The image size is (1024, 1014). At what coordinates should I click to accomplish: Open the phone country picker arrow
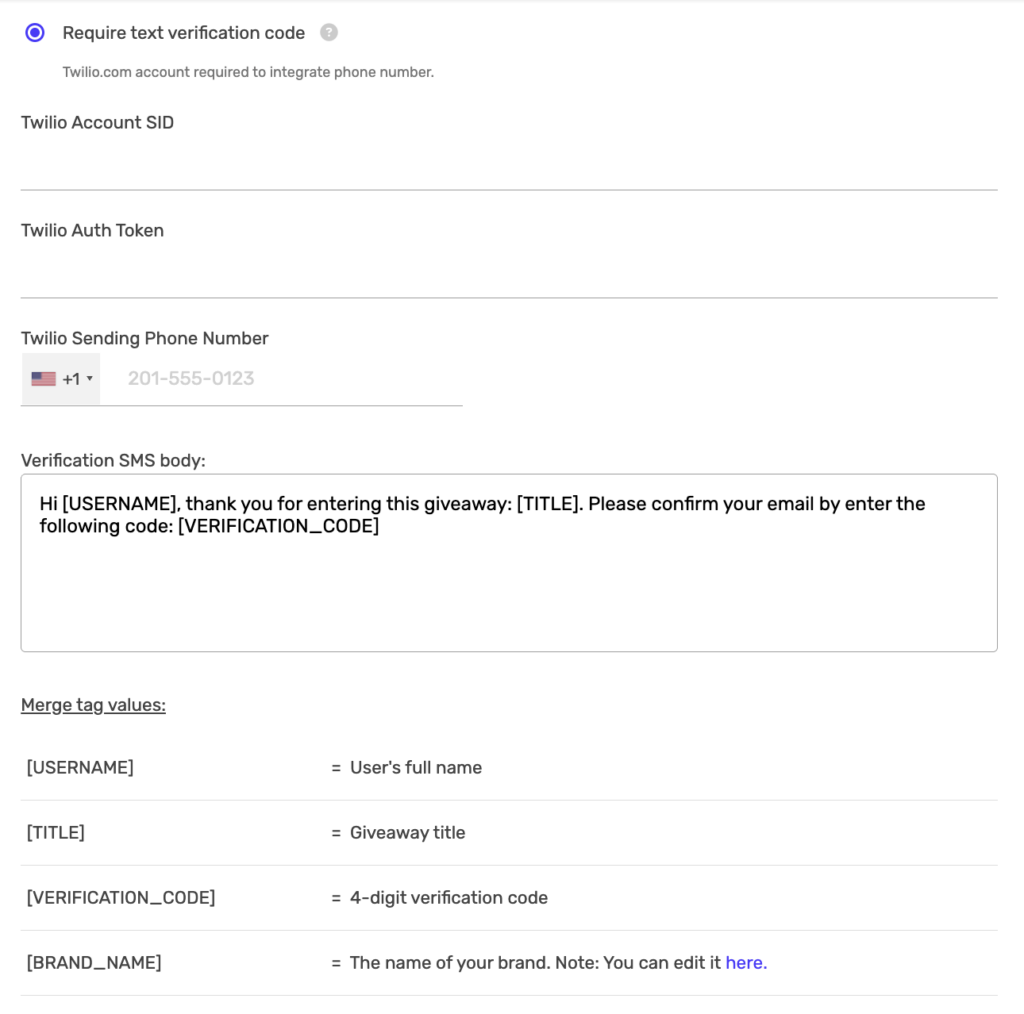[x=91, y=378]
